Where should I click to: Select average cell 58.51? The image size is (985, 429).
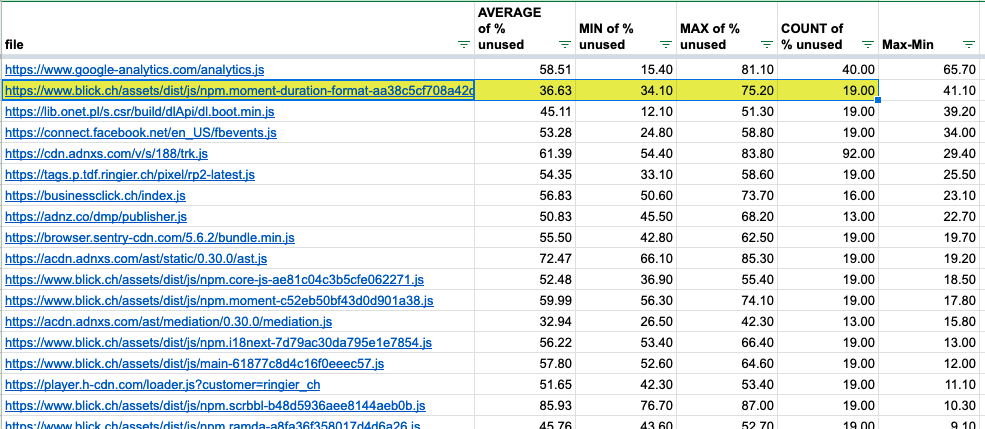click(x=525, y=69)
